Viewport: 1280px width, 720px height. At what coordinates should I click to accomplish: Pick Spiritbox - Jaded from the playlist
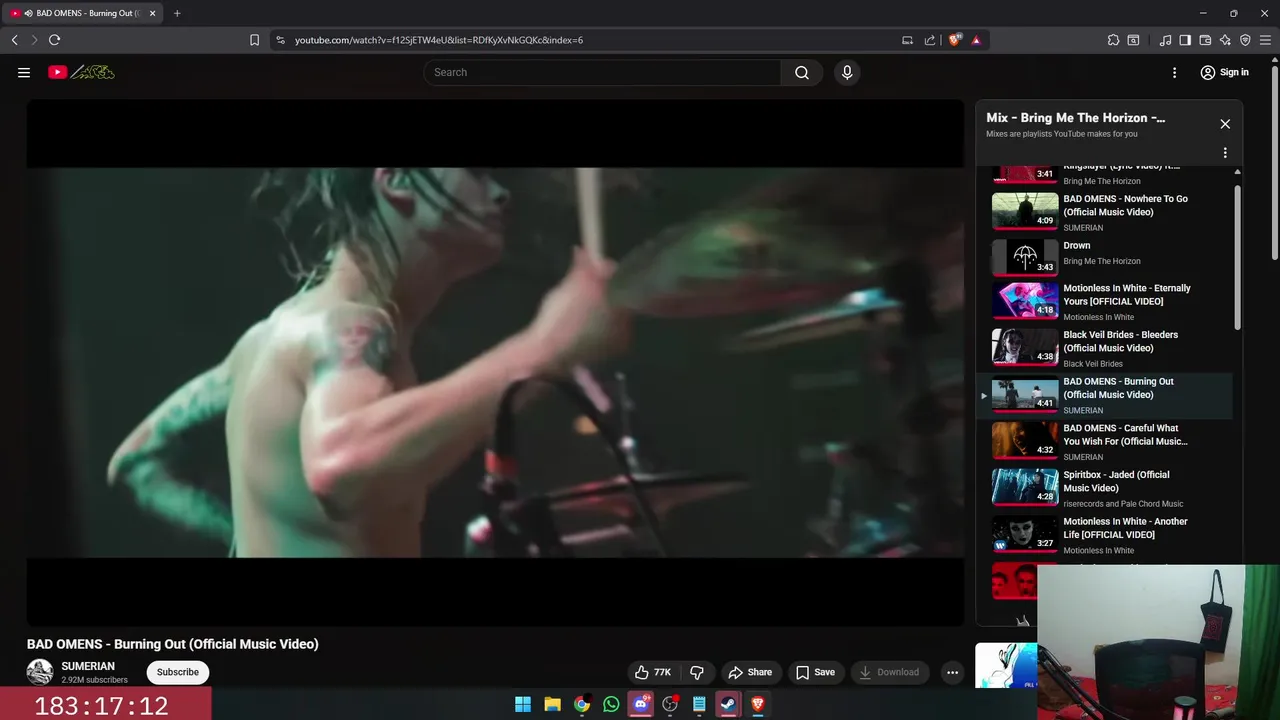pyautogui.click(x=1104, y=488)
